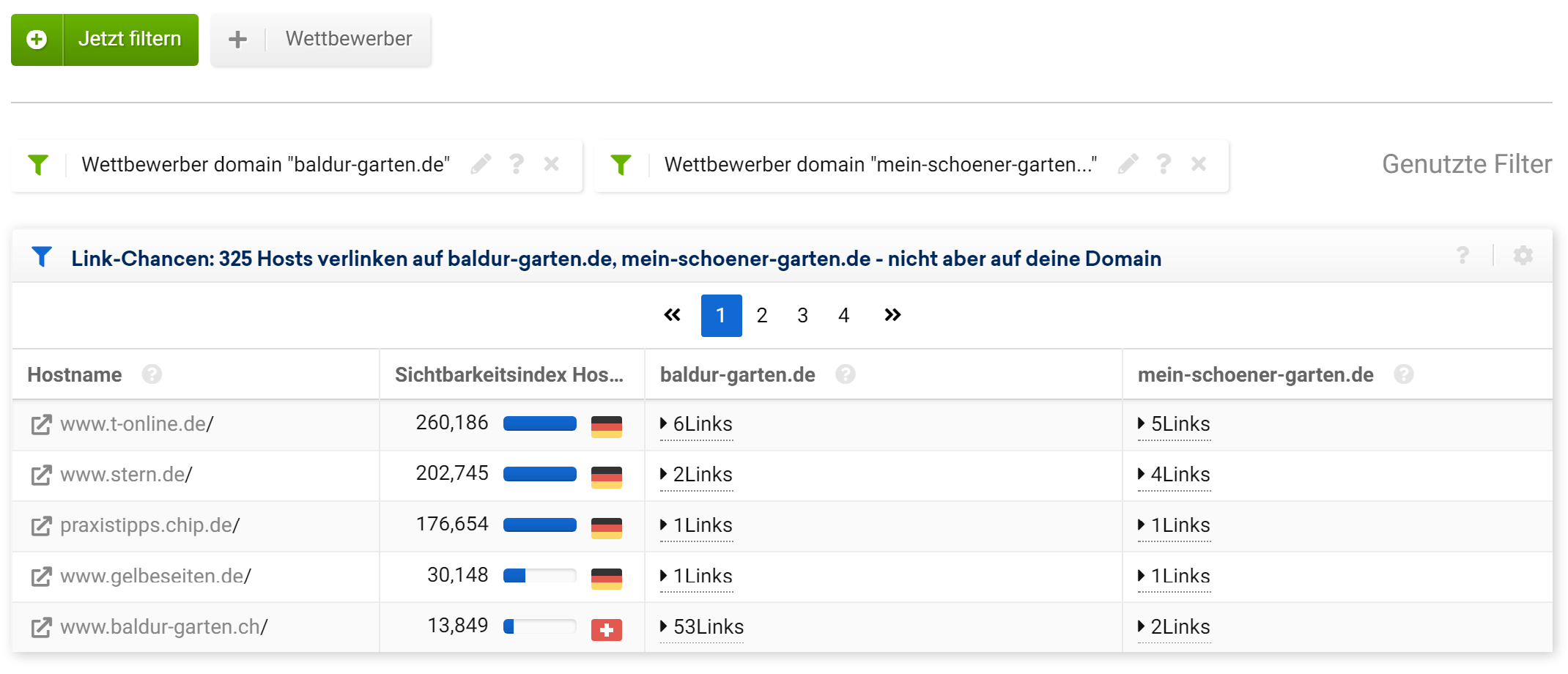The image size is (1568, 674).
Task: Go to page 2 of results
Action: [762, 316]
